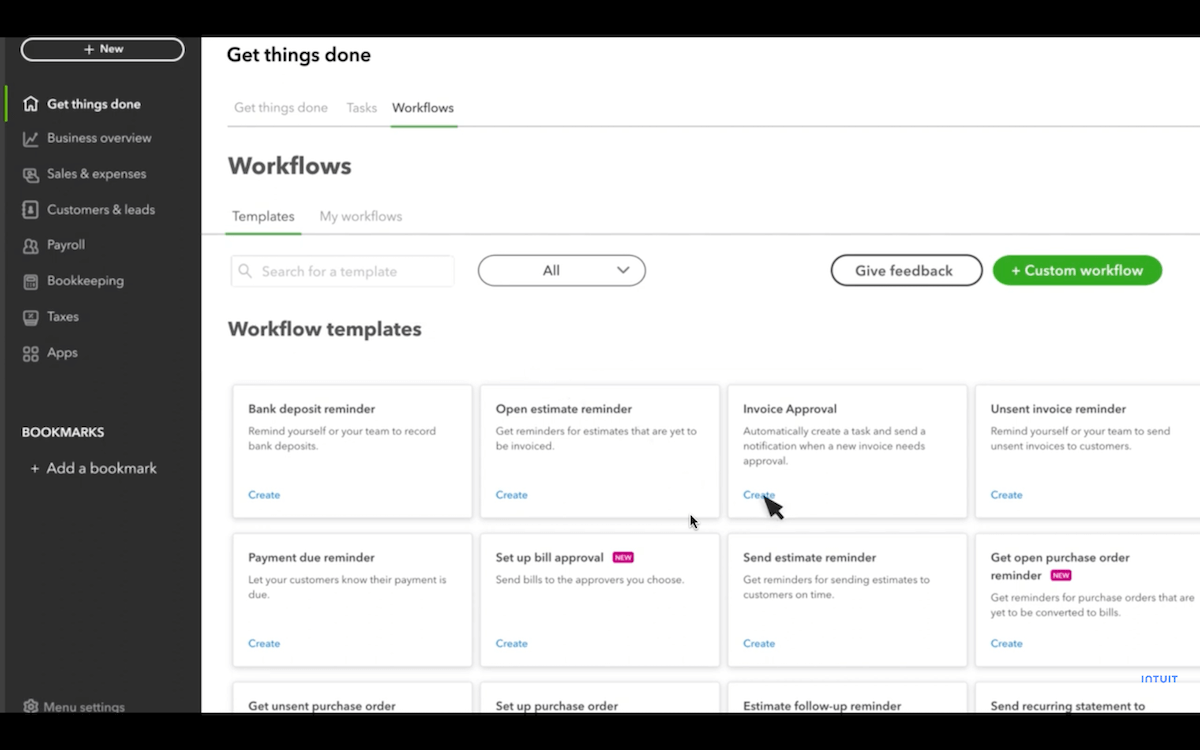Click Create on Get open purchase order reminder
The width and height of the screenshot is (1200, 750).
click(1006, 644)
